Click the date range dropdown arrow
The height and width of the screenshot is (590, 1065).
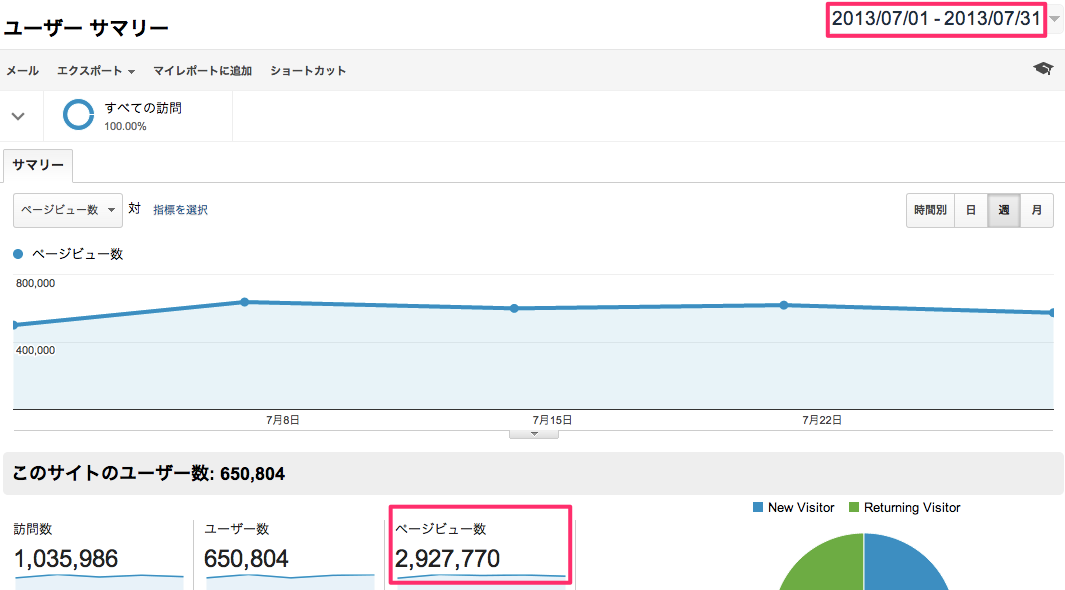[1054, 19]
